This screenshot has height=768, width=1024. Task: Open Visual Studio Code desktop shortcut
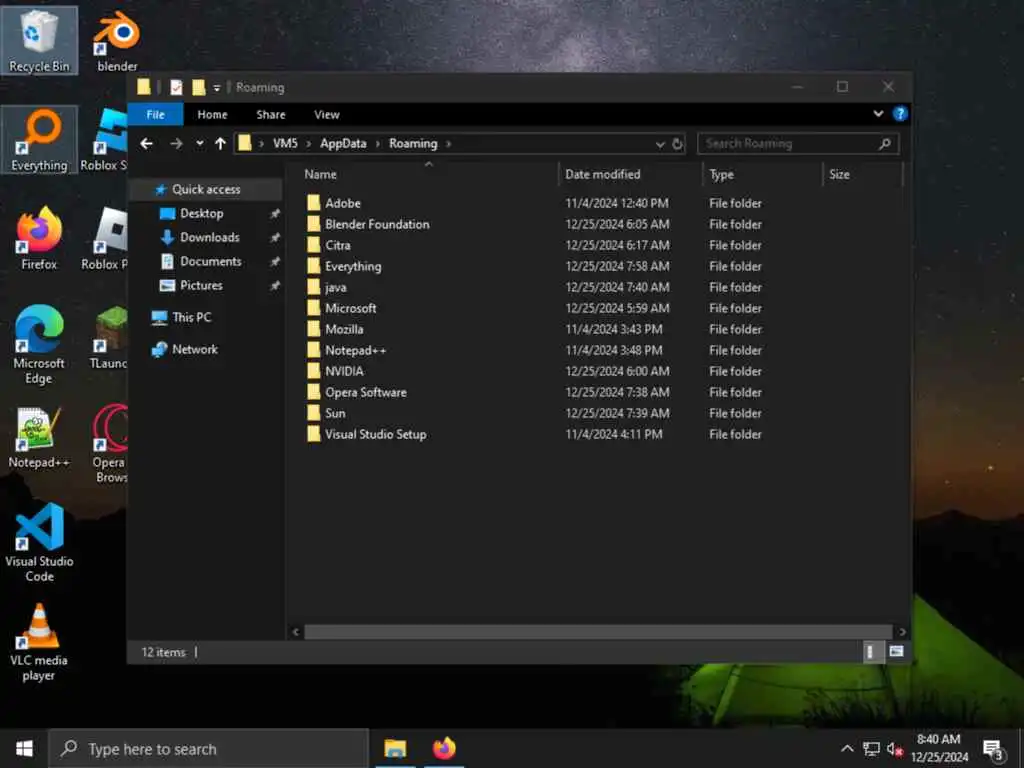(39, 542)
